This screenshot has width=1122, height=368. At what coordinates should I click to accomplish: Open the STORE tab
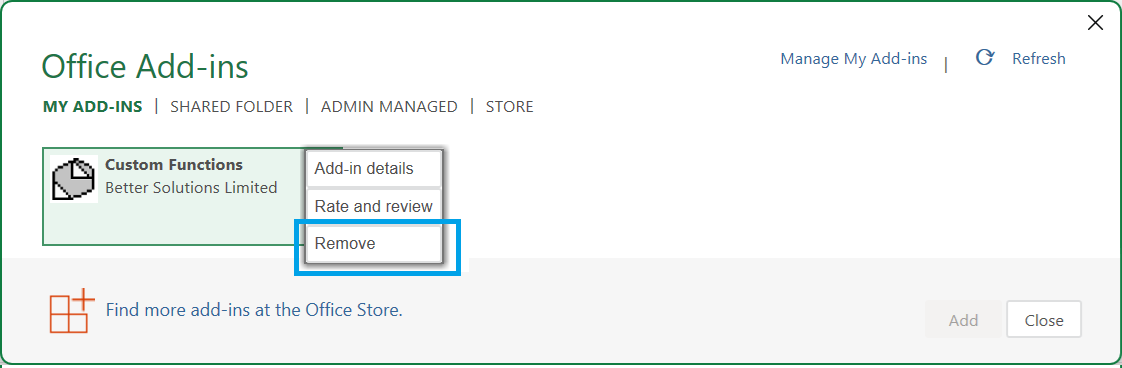pyautogui.click(x=509, y=107)
